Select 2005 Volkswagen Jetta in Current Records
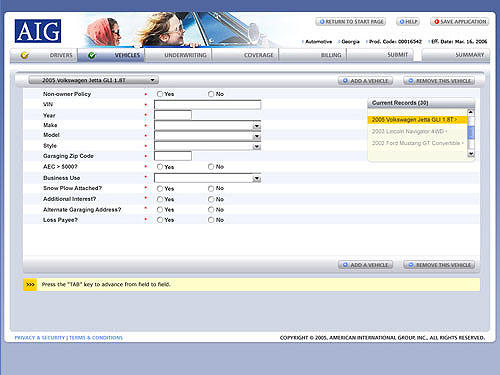This screenshot has height=375, width=500. (x=417, y=120)
